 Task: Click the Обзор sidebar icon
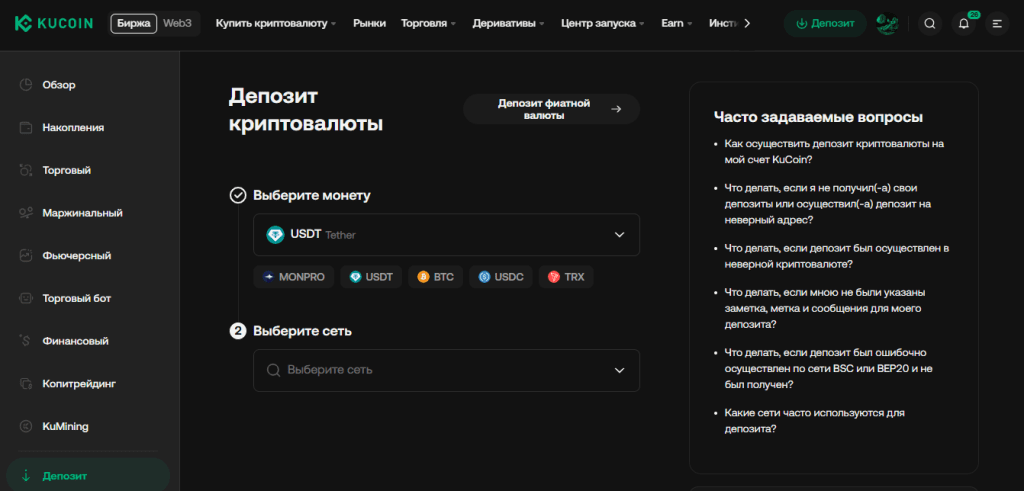25,85
